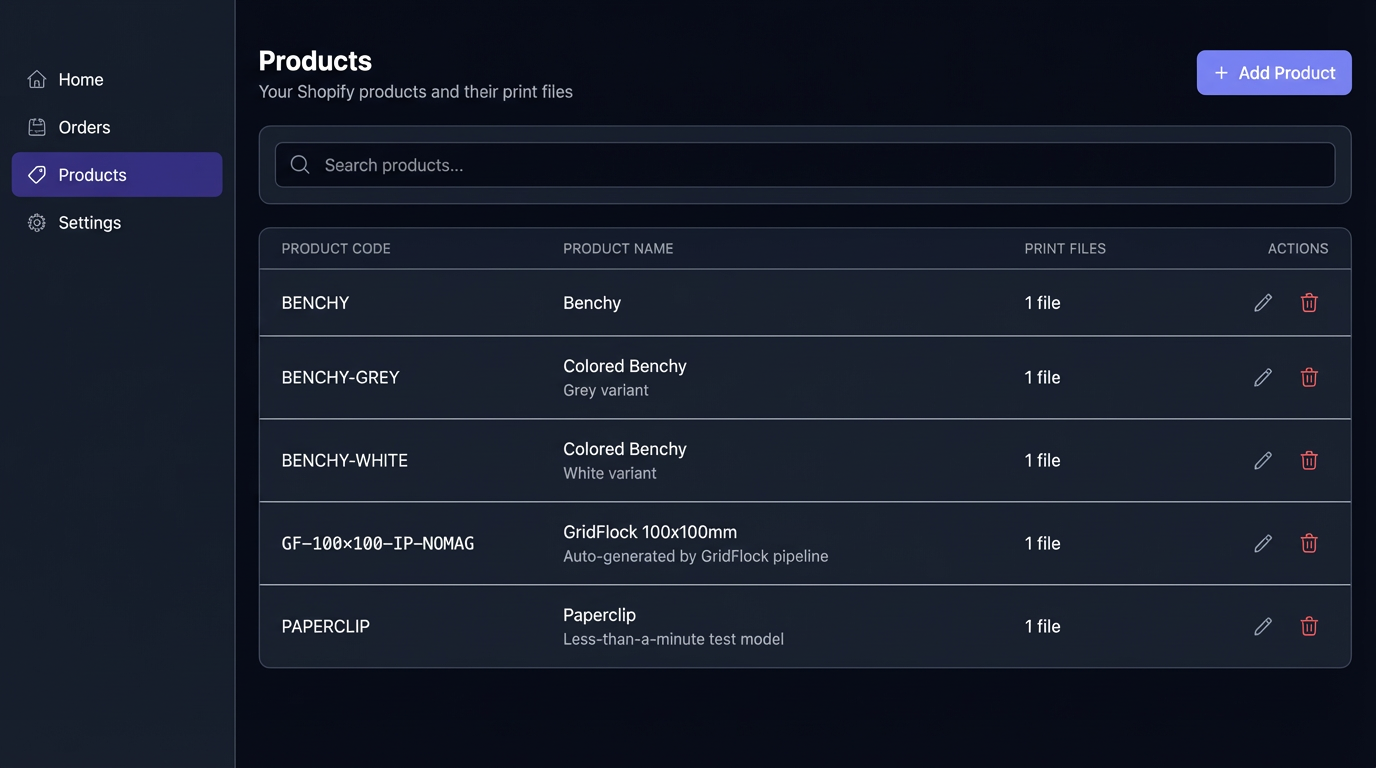1376x768 pixels.
Task: Click the trash icon for BENCHY-GREY
Action: [1309, 377]
